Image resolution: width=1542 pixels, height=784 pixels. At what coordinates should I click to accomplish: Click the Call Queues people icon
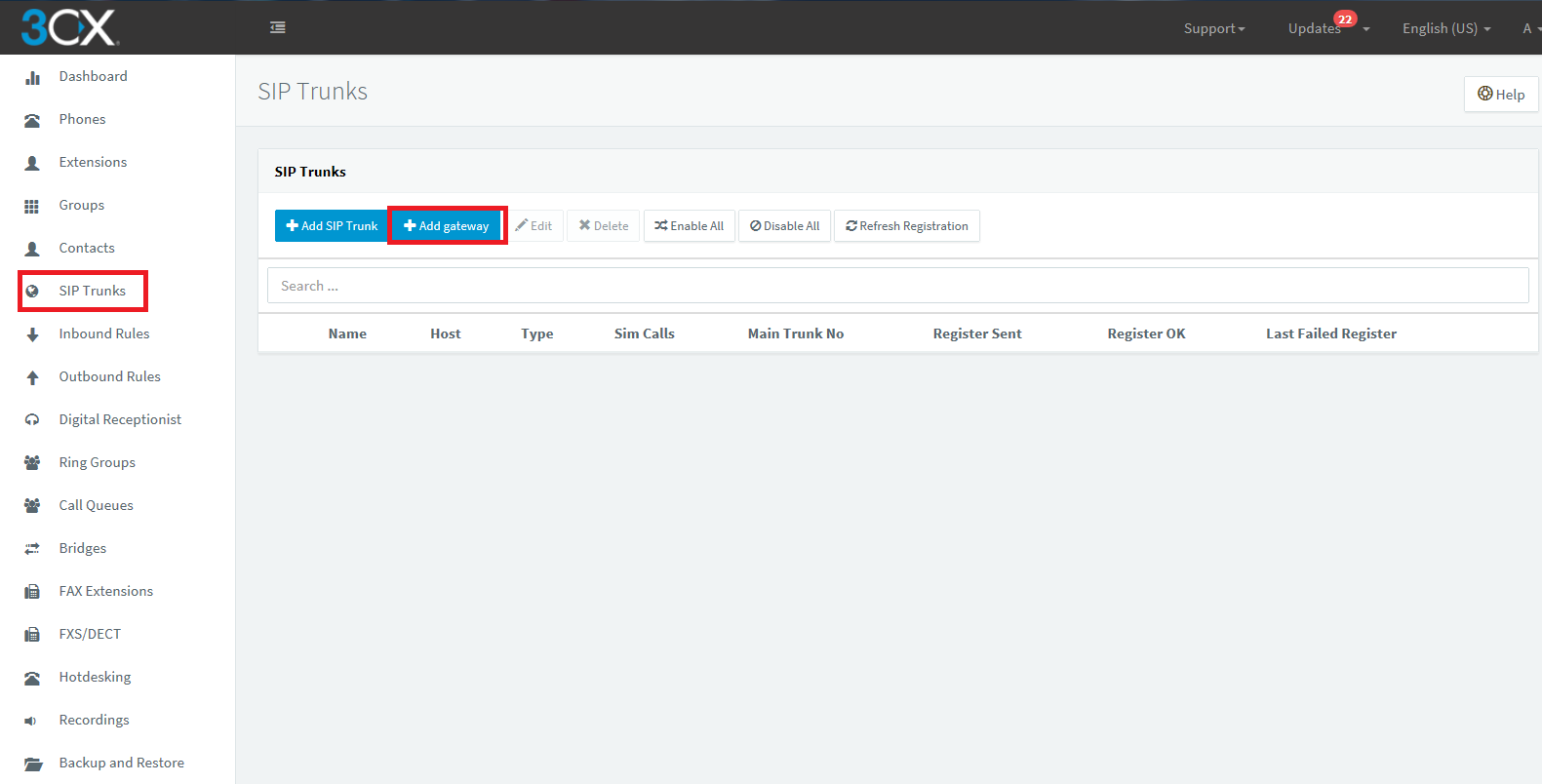(32, 506)
